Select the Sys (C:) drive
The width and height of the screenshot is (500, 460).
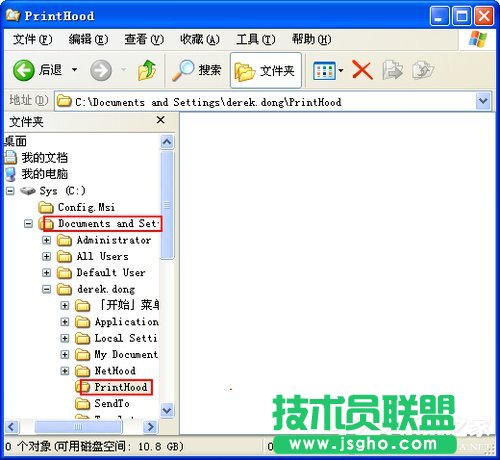pos(62,191)
